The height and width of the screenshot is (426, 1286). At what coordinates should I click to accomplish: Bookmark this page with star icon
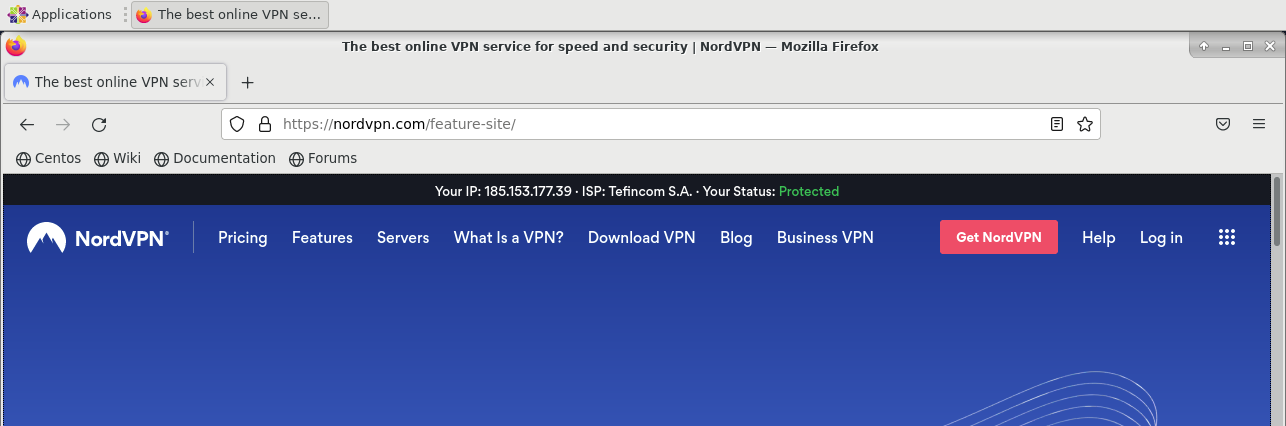[x=1084, y=124]
